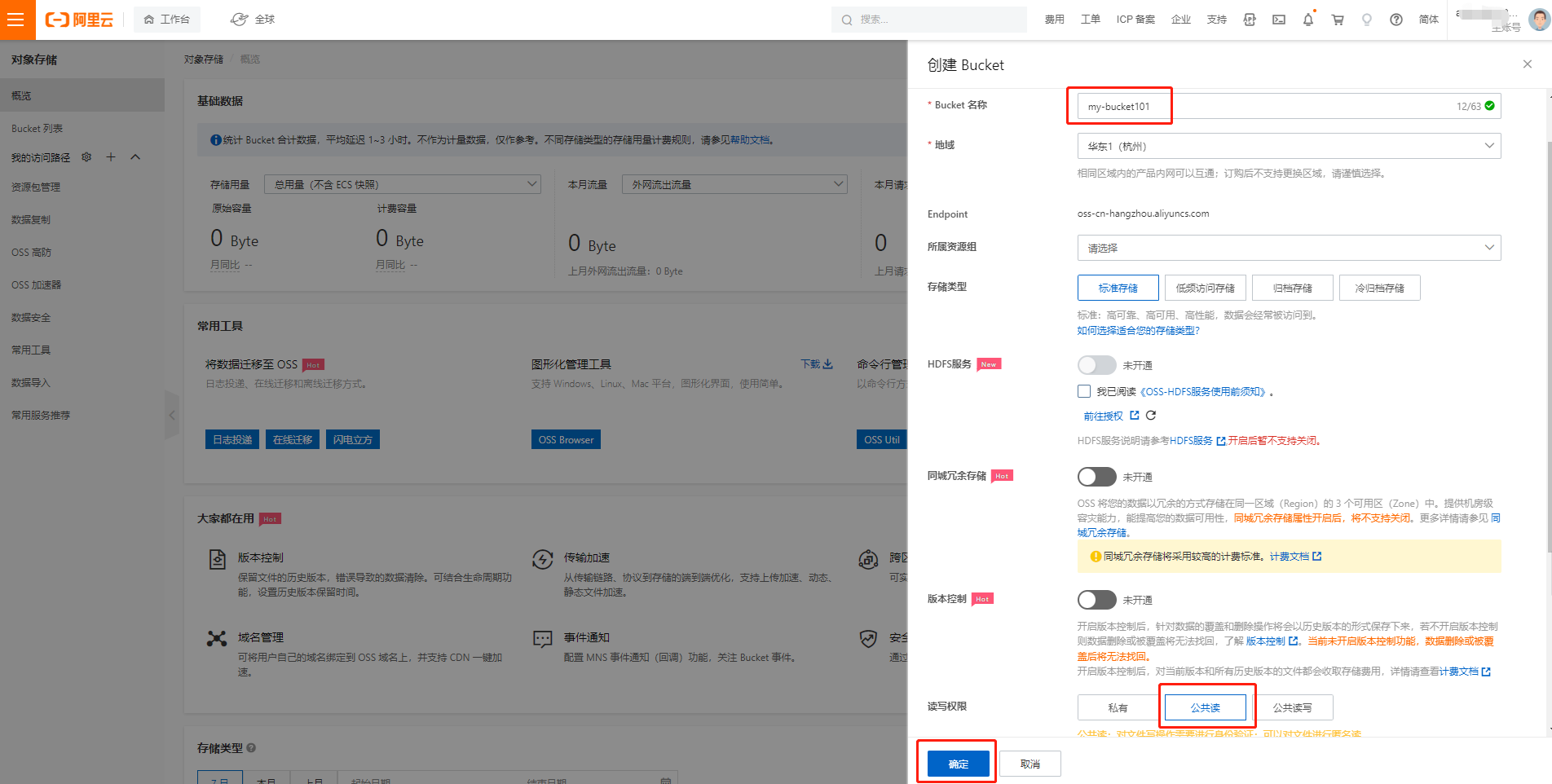
Task: Check 我已阅读 OSS-HDFS agreement checkbox
Action: pos(1084,391)
